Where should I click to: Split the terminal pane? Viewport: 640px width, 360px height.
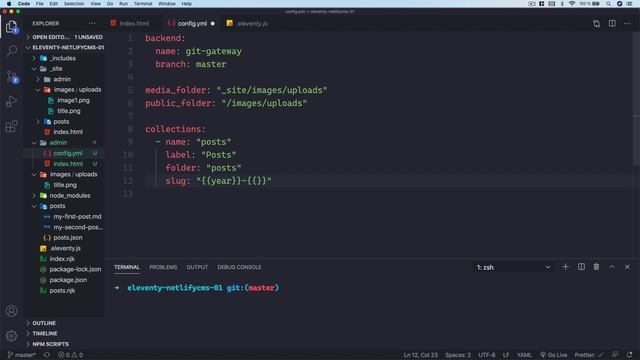[x=581, y=267]
